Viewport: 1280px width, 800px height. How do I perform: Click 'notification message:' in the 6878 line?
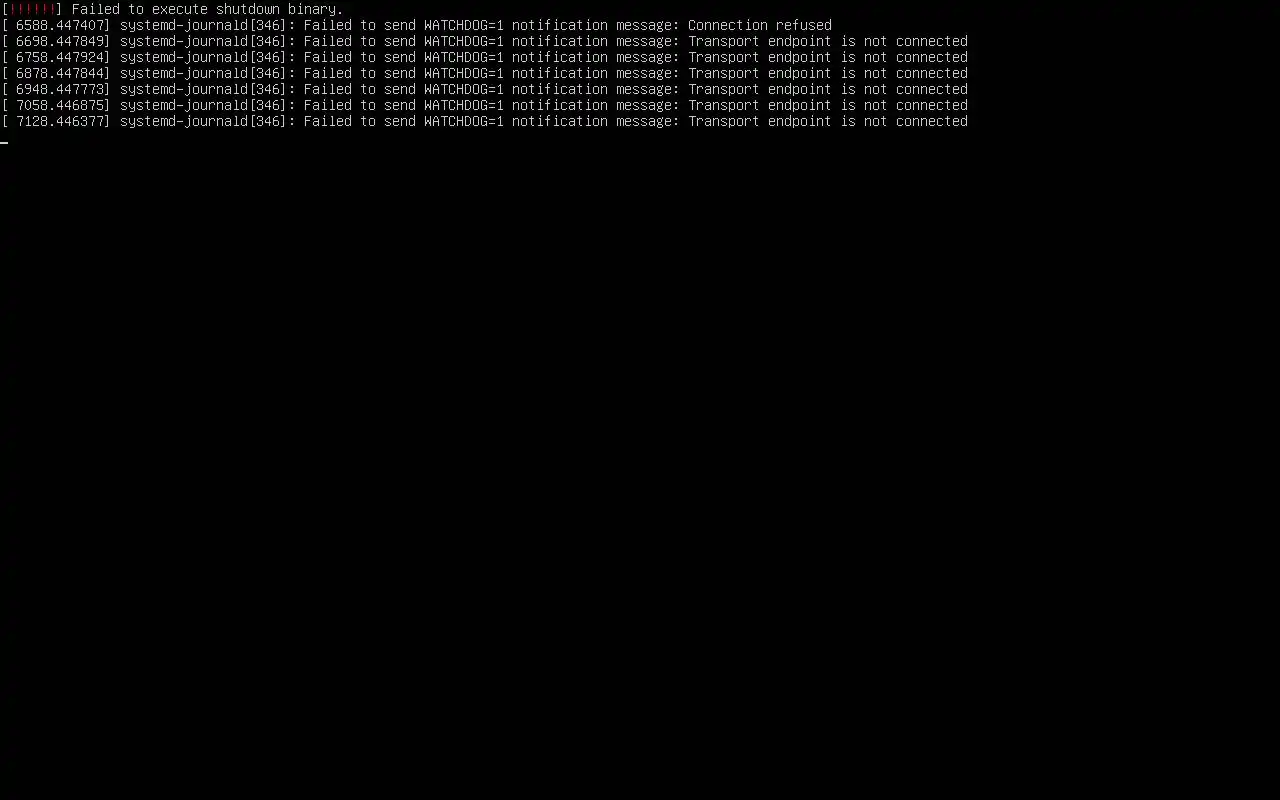(x=596, y=73)
